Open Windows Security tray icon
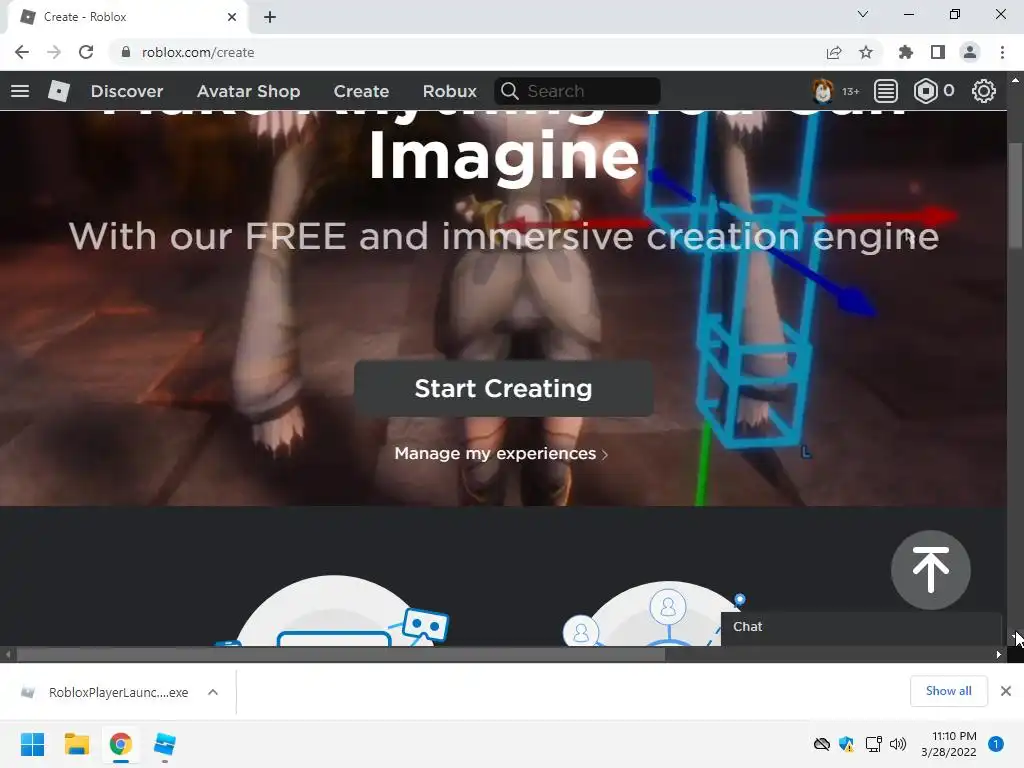 tap(846, 744)
